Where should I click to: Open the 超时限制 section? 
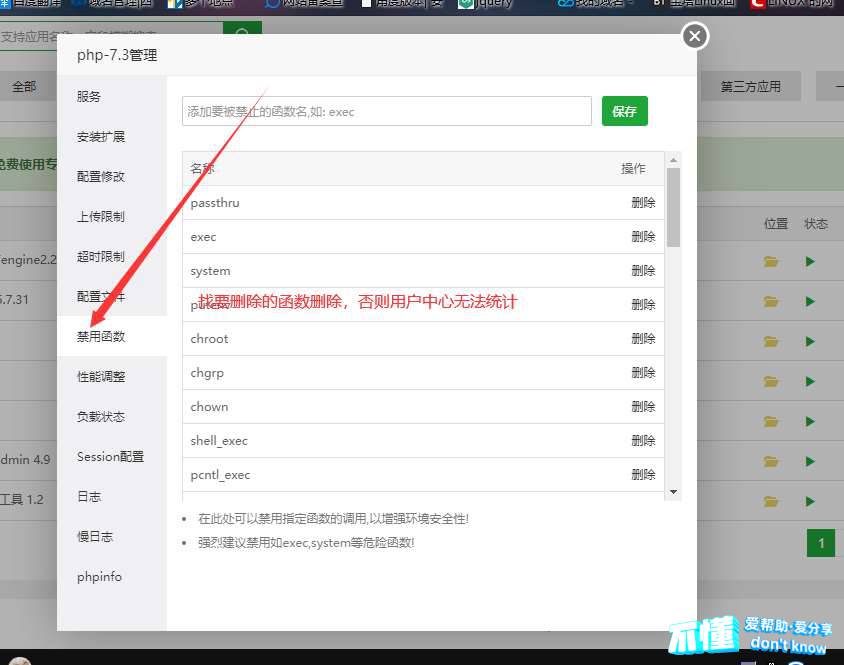pos(101,256)
